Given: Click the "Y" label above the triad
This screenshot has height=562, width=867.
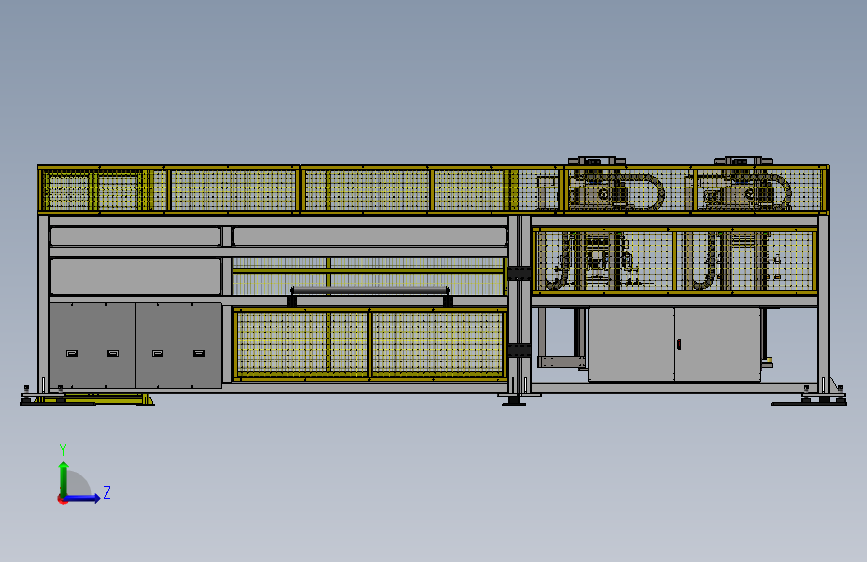Looking at the screenshot, I should click(63, 450).
